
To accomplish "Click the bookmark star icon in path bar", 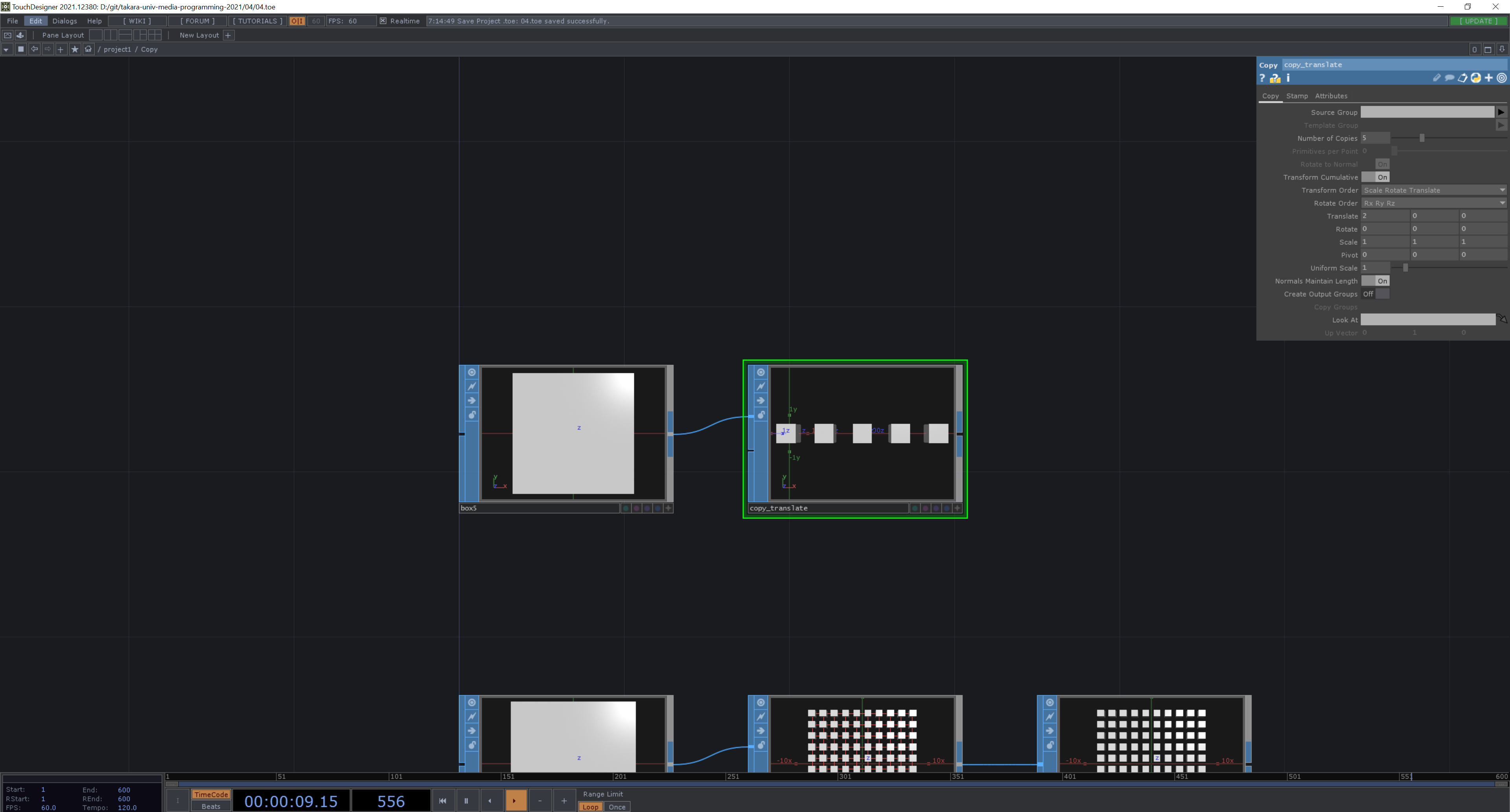I will pos(74,49).
